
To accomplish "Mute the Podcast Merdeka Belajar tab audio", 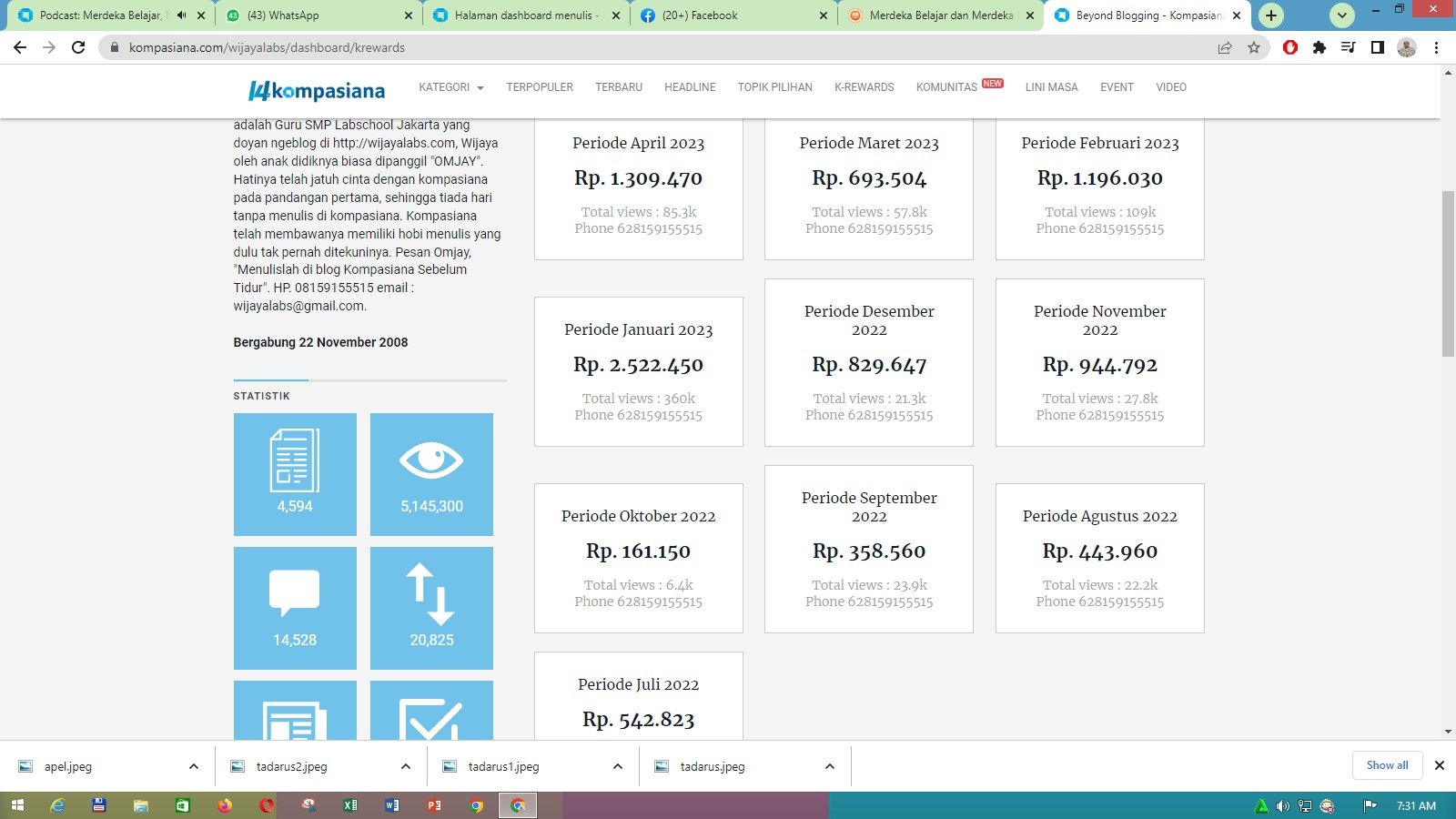I will (181, 15).
